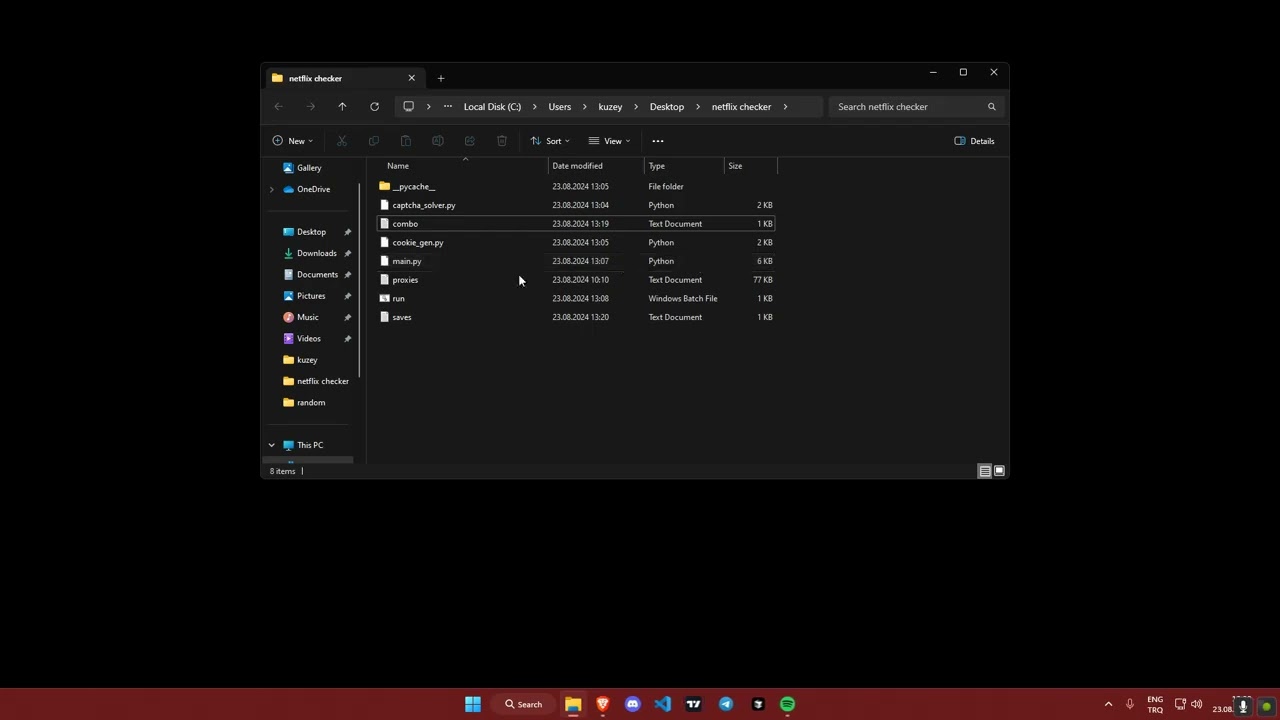Expand the hidden breadcrumb ellipsis
The image size is (1280, 720).
[447, 107]
